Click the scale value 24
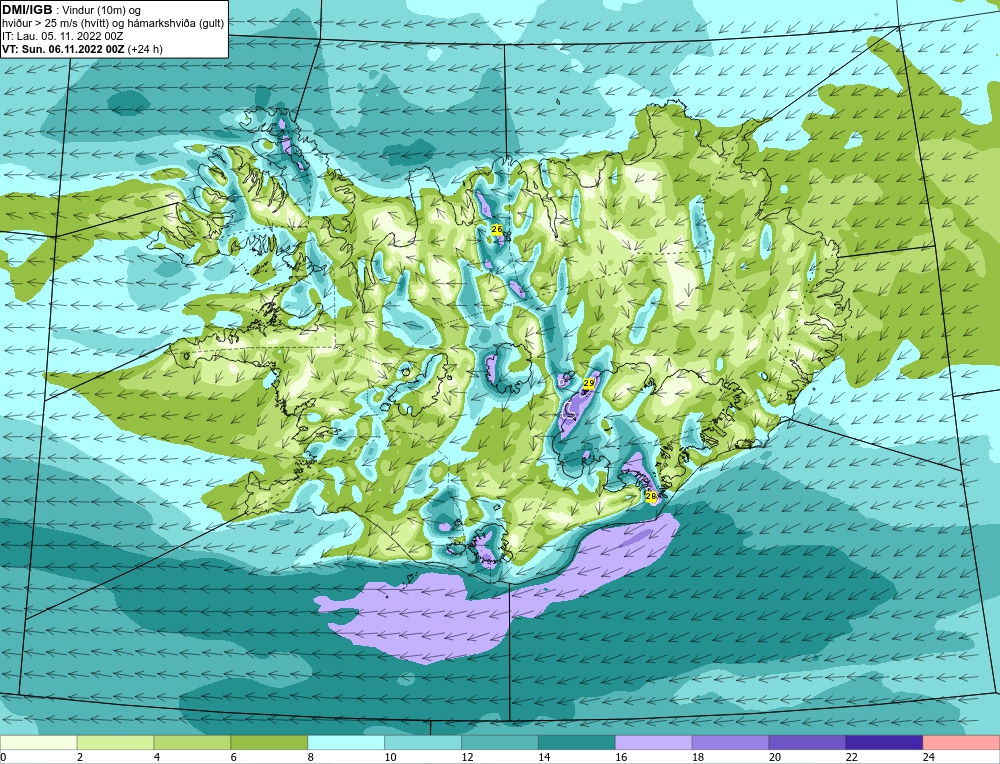 click(x=929, y=757)
